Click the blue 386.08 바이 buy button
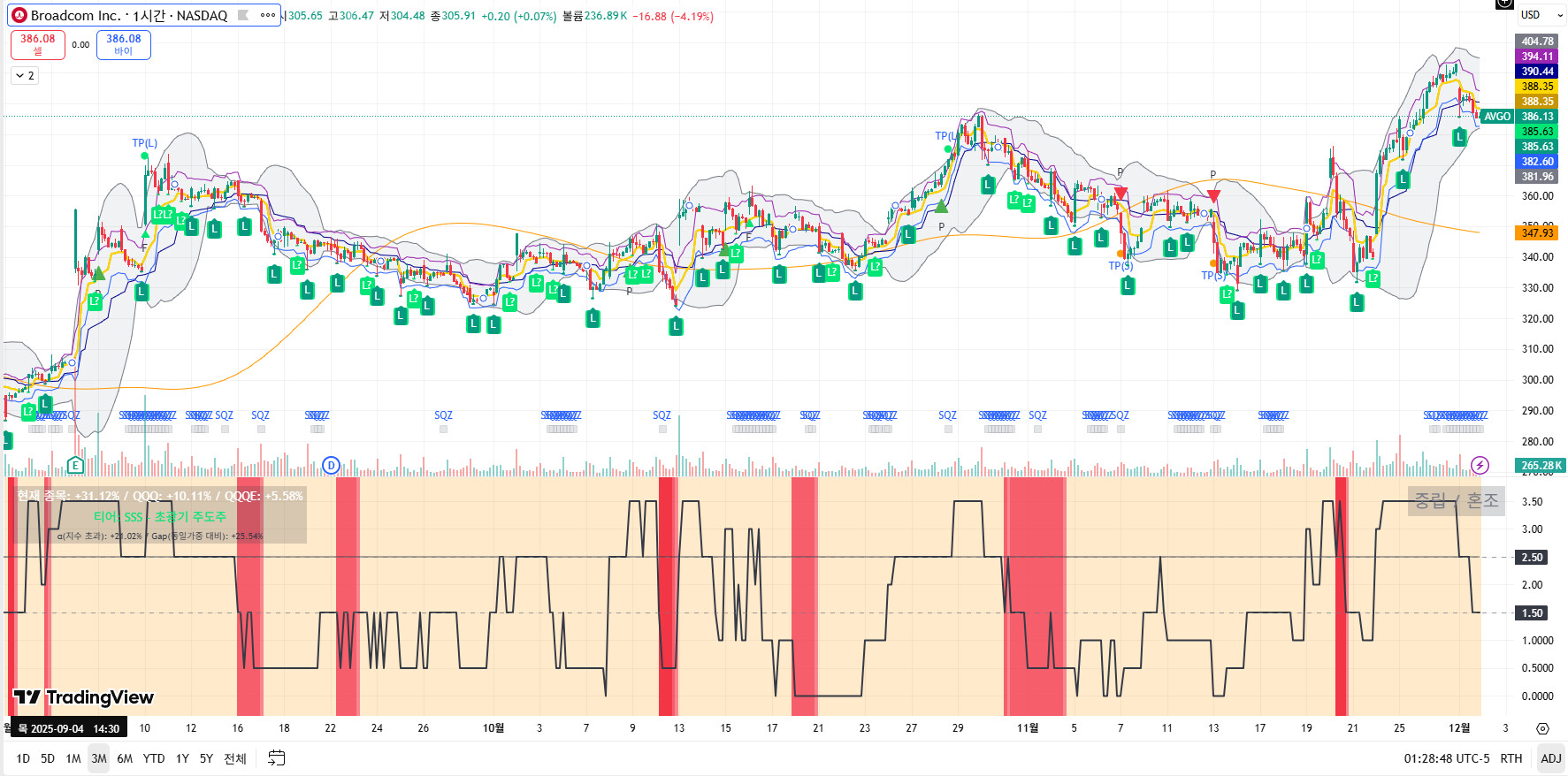Viewport: 1568px width, 776px height. 124,45
